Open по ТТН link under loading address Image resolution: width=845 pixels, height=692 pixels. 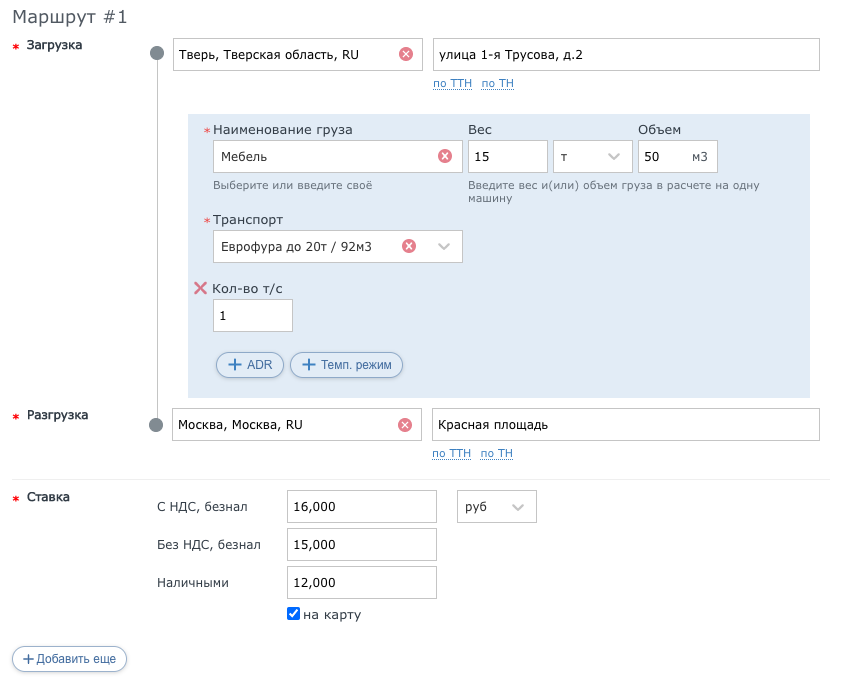(x=451, y=83)
